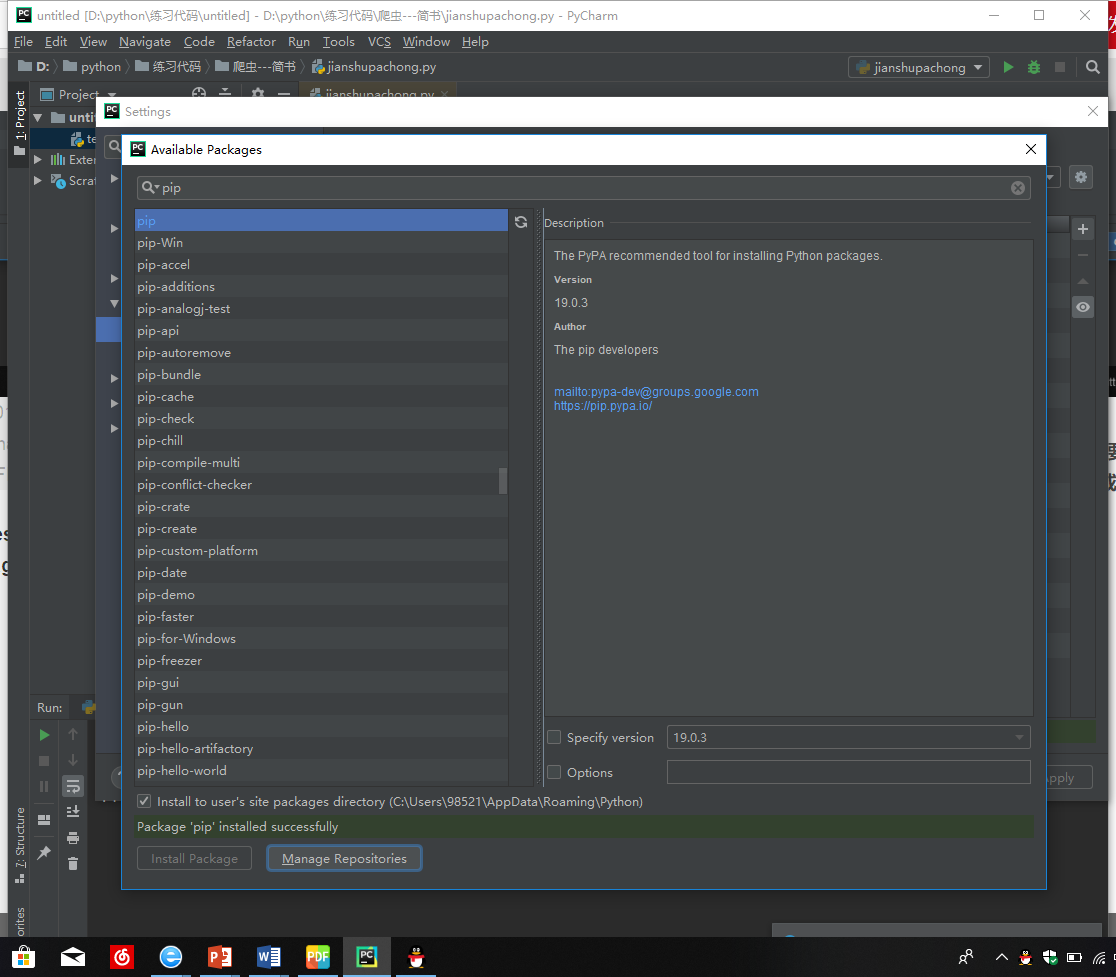Open the VCS menu
This screenshot has width=1116, height=977.
pos(379,42)
